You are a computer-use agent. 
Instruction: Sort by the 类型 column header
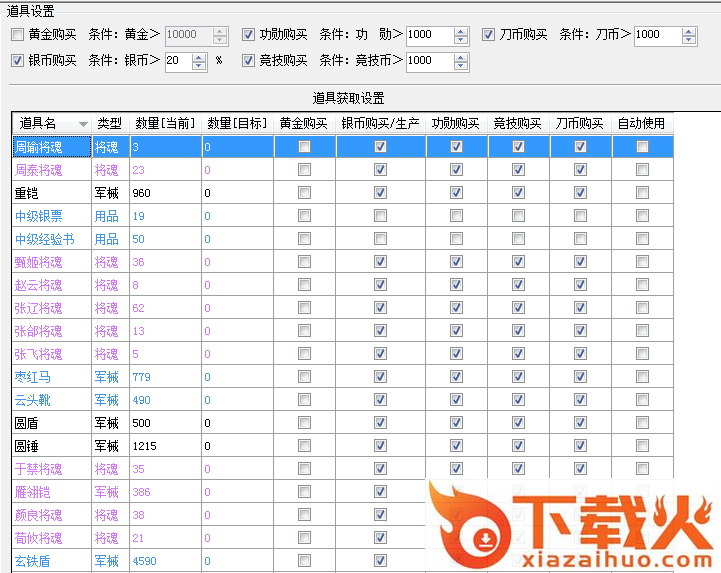(x=109, y=124)
